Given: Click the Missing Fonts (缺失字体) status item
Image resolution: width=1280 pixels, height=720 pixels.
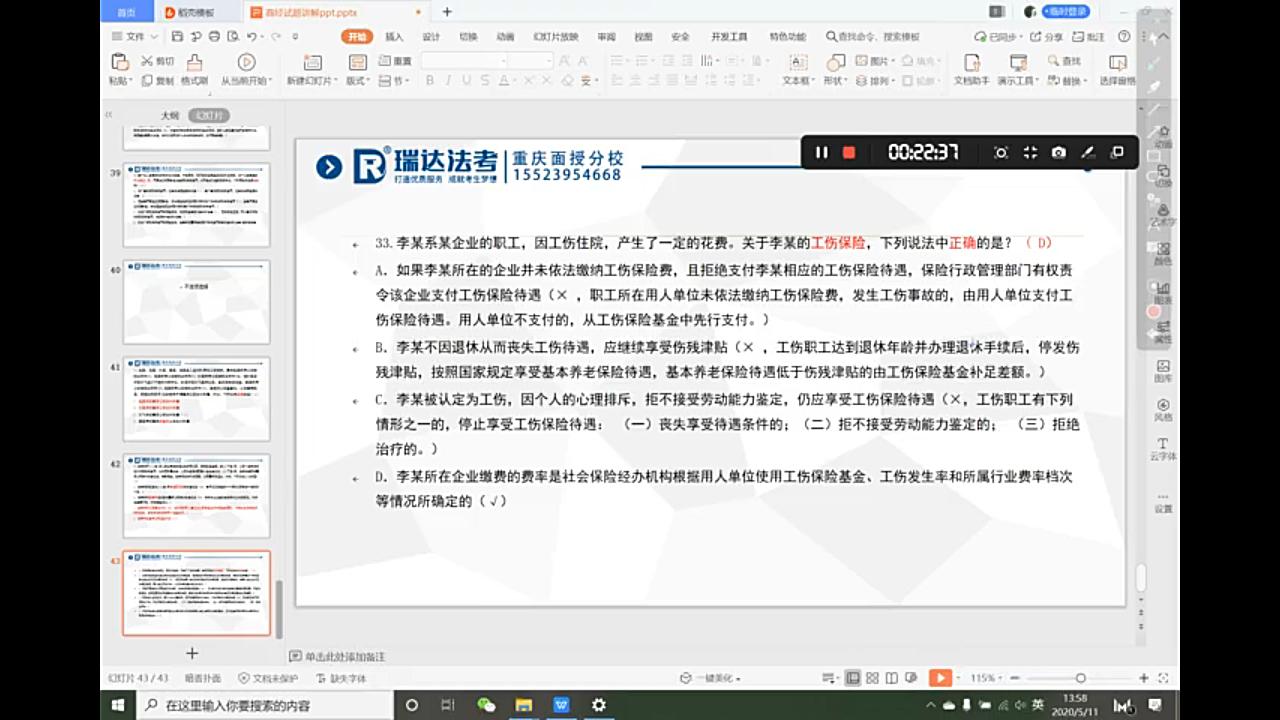Looking at the screenshot, I should [x=342, y=678].
